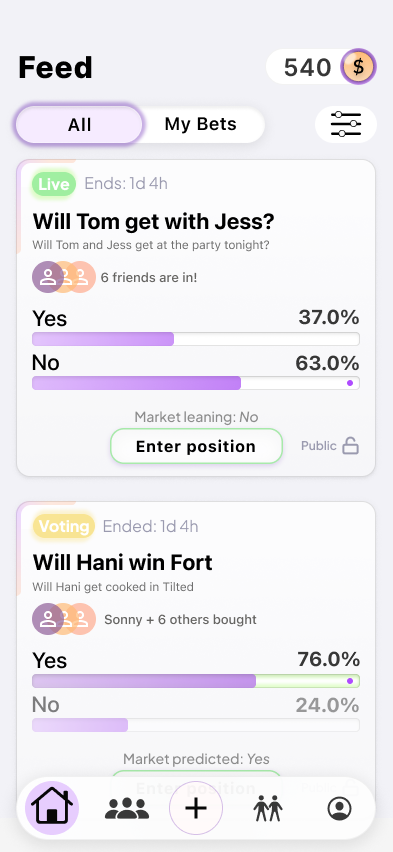This screenshot has width=393, height=852.
Task: Open the groups icon in bottom bar
Action: [127, 809]
